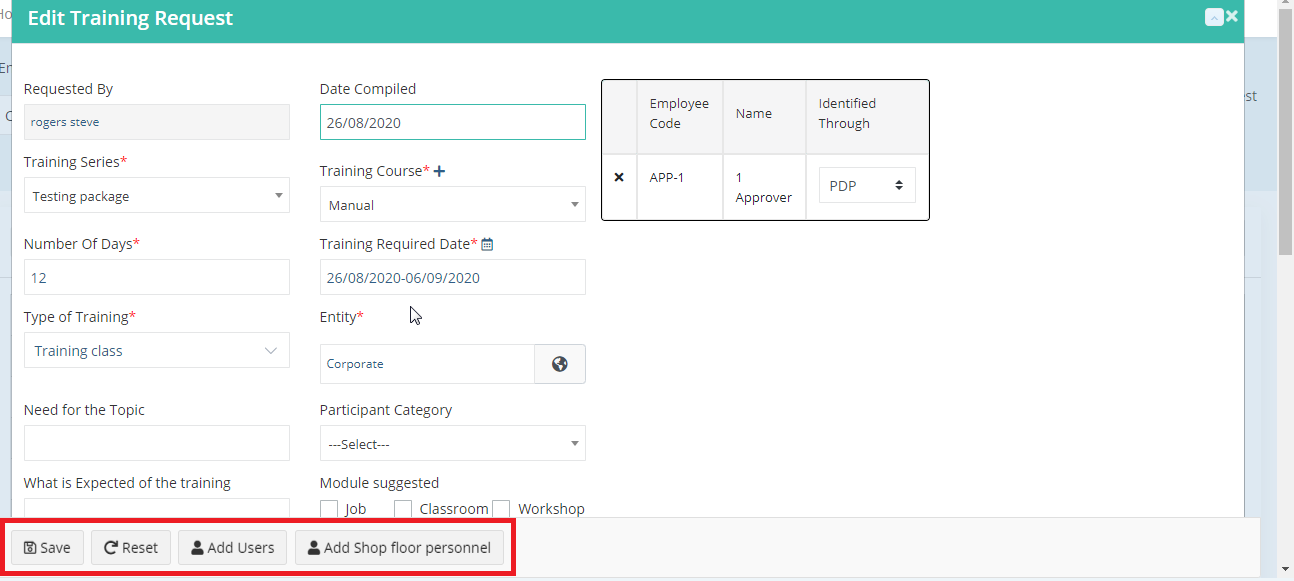Tick the Classroom module checkbox
The height and width of the screenshot is (581, 1294).
click(403, 509)
